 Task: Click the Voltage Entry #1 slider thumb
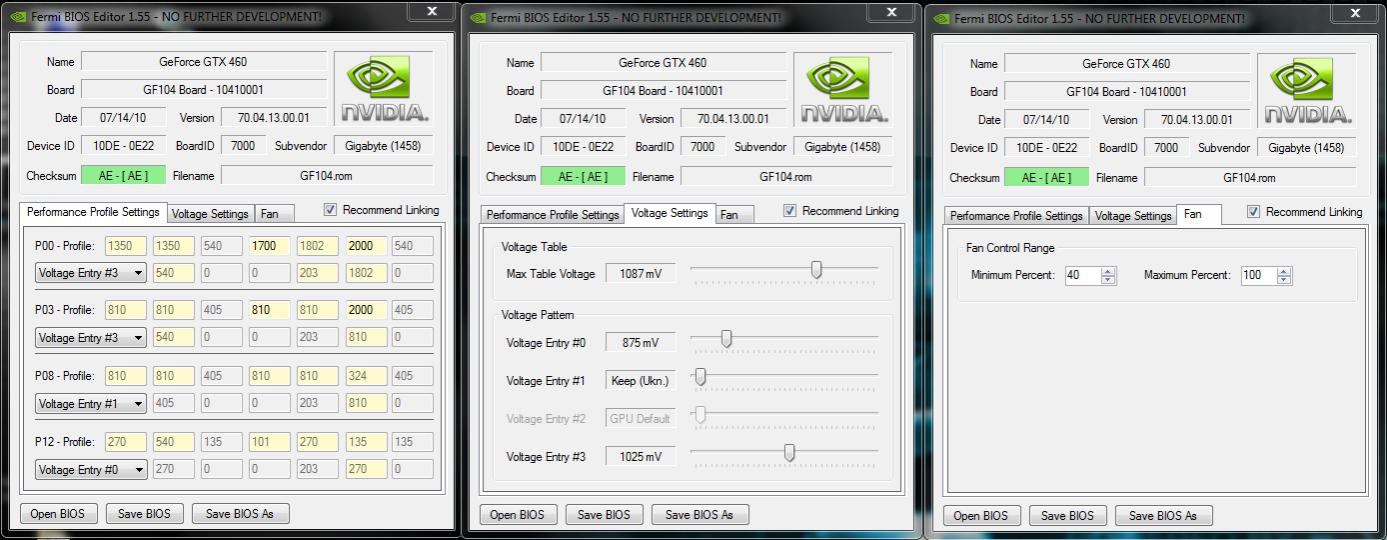[701, 377]
